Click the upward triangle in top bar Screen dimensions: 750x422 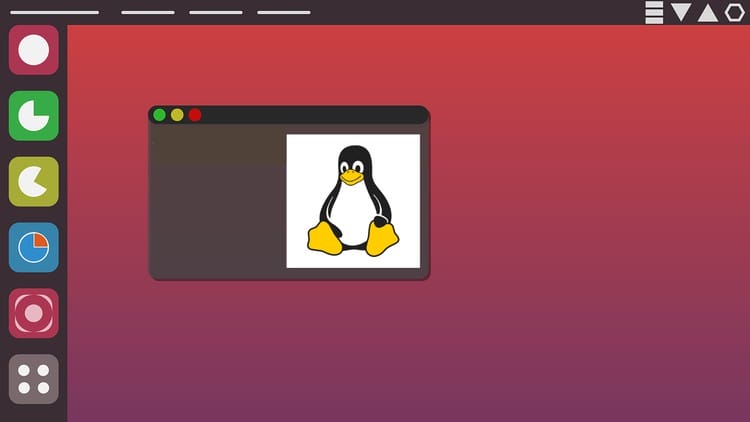click(x=708, y=12)
